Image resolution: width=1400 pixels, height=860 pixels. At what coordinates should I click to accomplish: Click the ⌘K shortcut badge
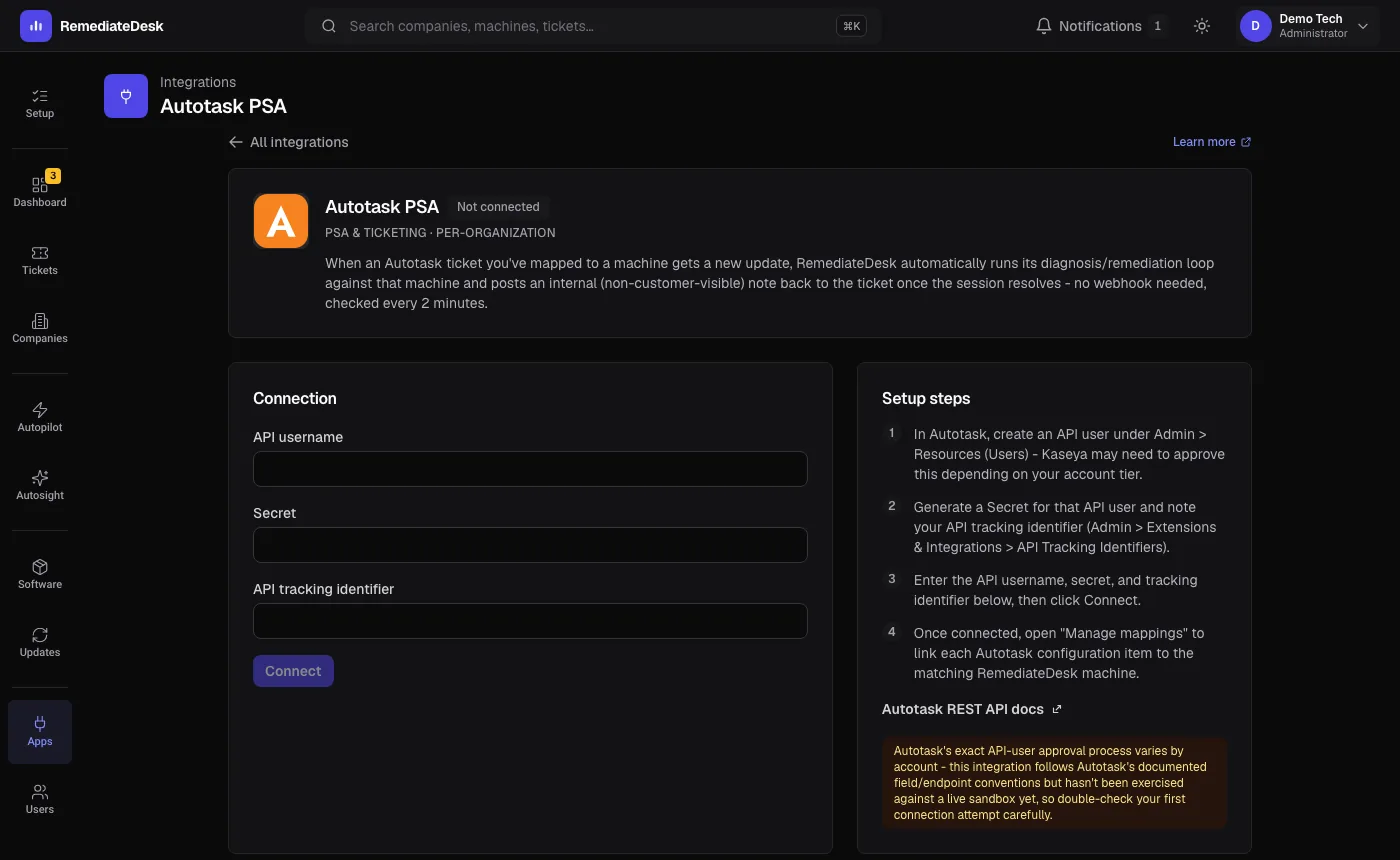852,26
